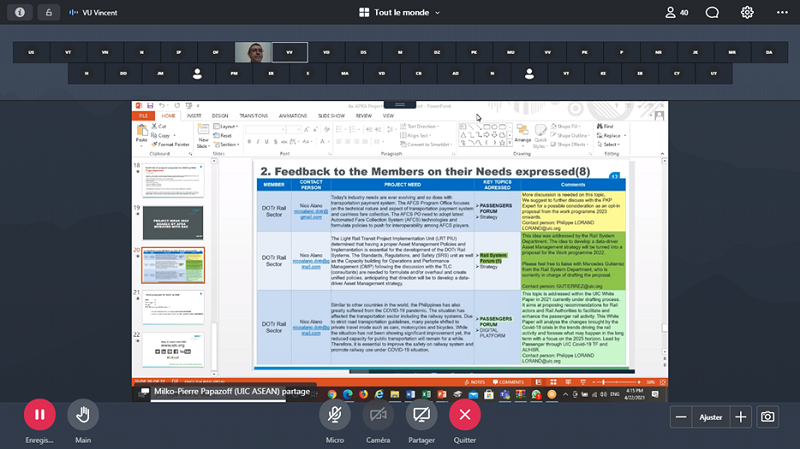Select the active participant video thumbnail

(x=255, y=51)
